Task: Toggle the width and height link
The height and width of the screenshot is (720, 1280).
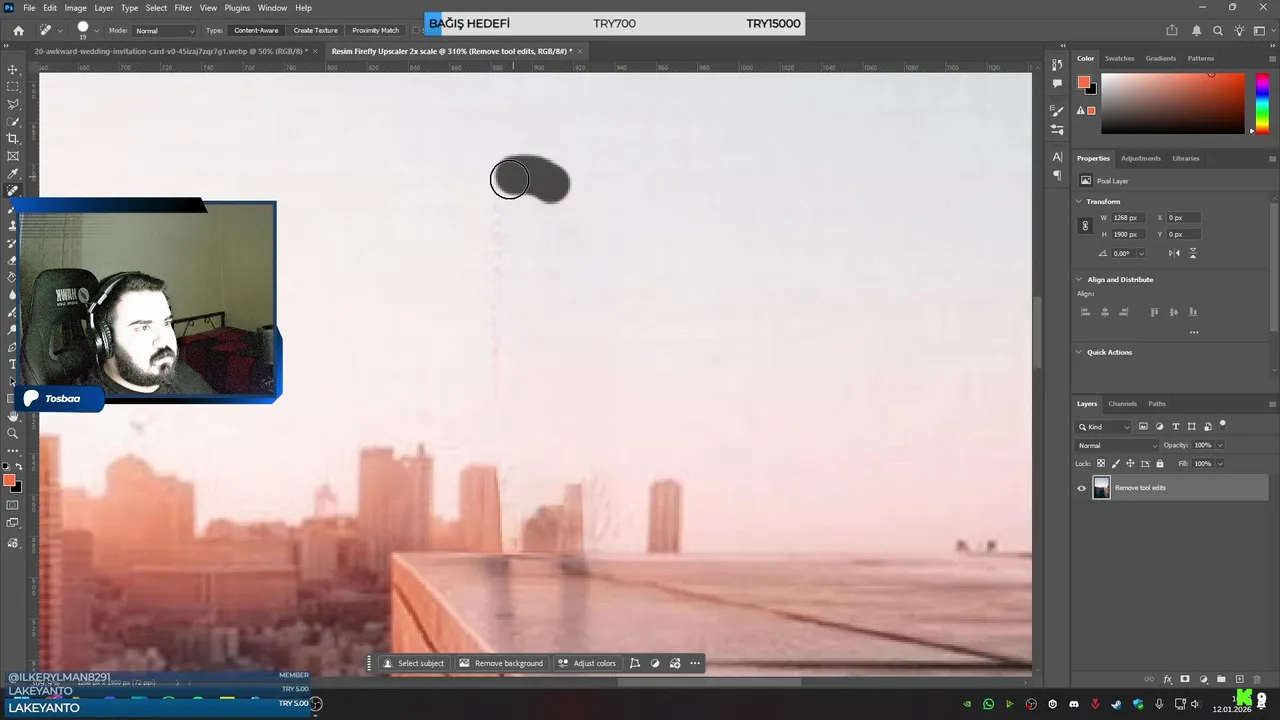Action: pyautogui.click(x=1085, y=226)
